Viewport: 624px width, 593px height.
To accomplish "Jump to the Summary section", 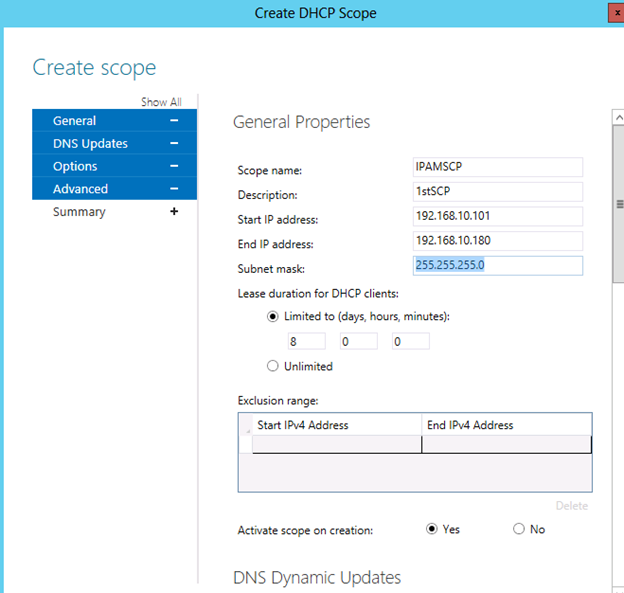I will (x=114, y=212).
